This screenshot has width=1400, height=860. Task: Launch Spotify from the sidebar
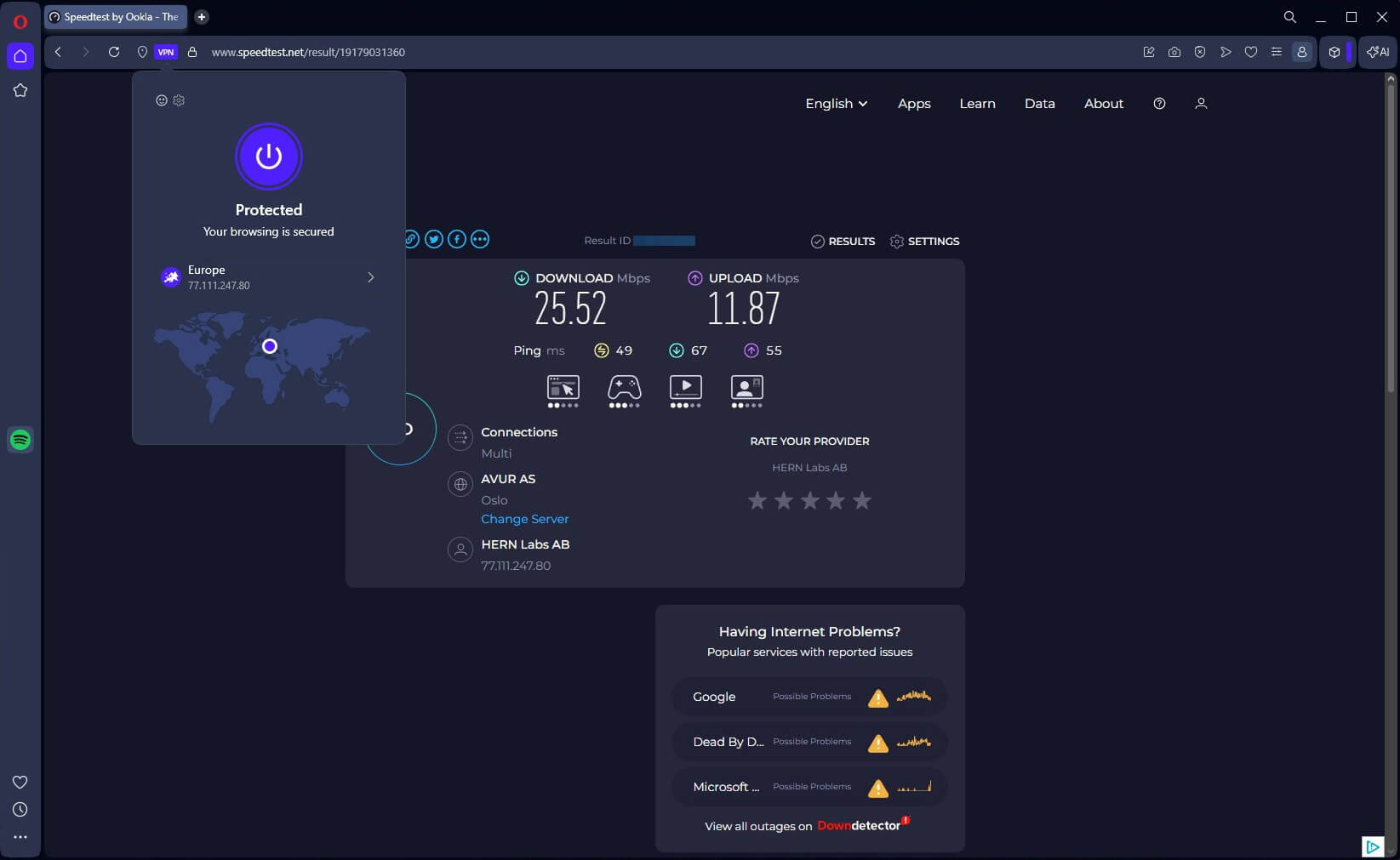(20, 440)
